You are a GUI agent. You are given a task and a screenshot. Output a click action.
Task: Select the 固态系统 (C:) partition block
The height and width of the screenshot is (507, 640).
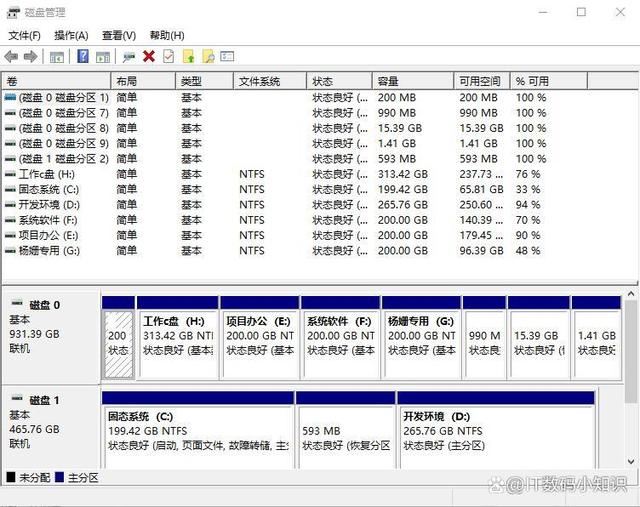click(x=198, y=430)
